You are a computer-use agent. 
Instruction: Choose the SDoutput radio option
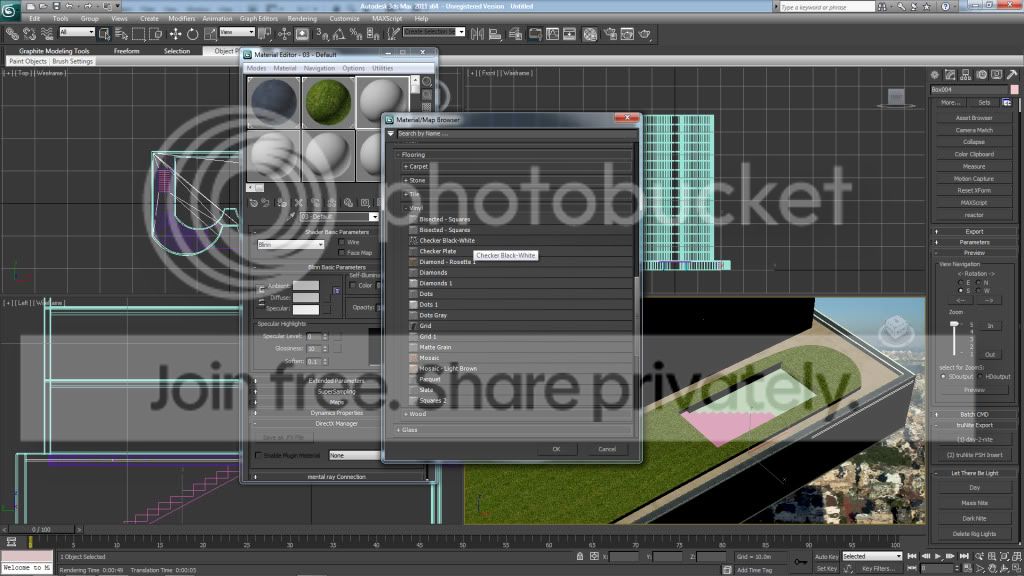[x=943, y=377]
